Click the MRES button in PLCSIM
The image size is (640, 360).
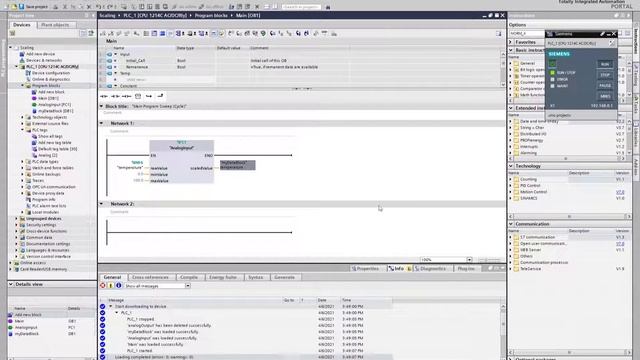(x=605, y=96)
